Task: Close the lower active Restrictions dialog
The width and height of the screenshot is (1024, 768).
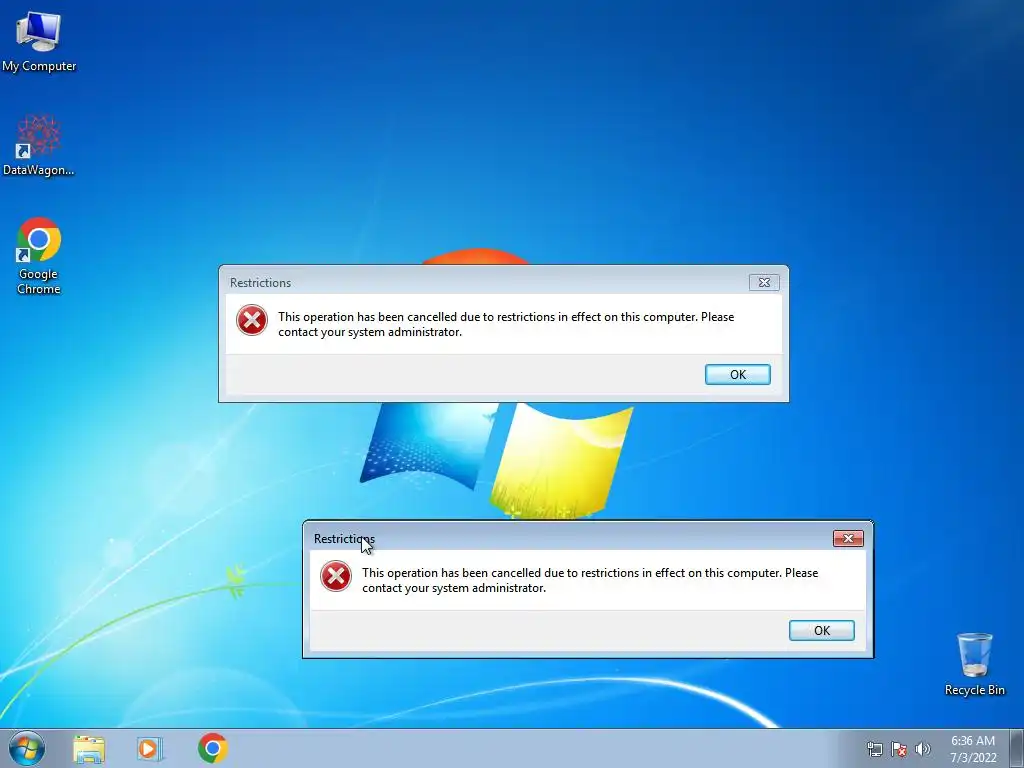Action: point(848,538)
